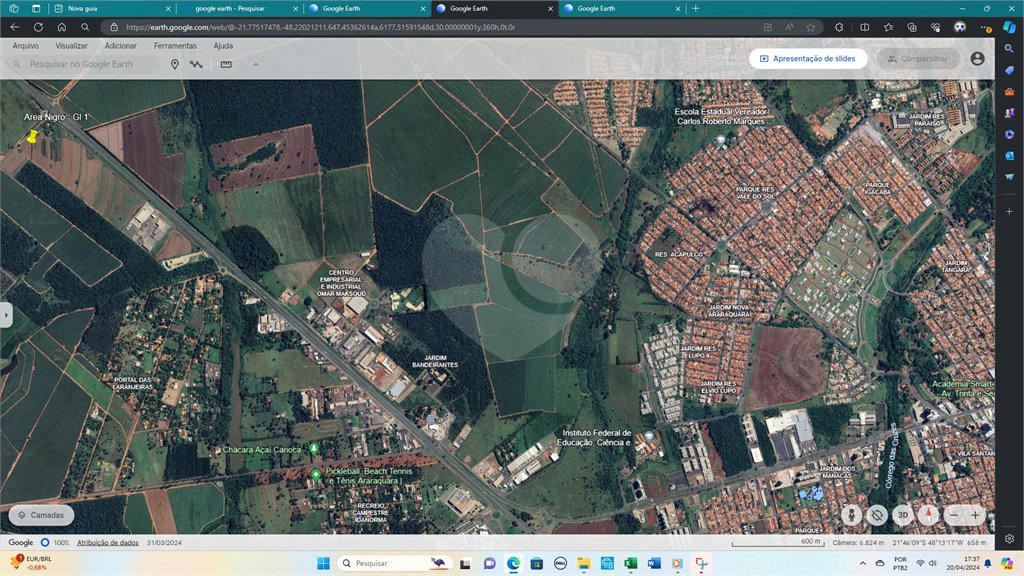Select the Pickleball Beach Tennis map pin
1024x576 pixels.
[x=316, y=475]
